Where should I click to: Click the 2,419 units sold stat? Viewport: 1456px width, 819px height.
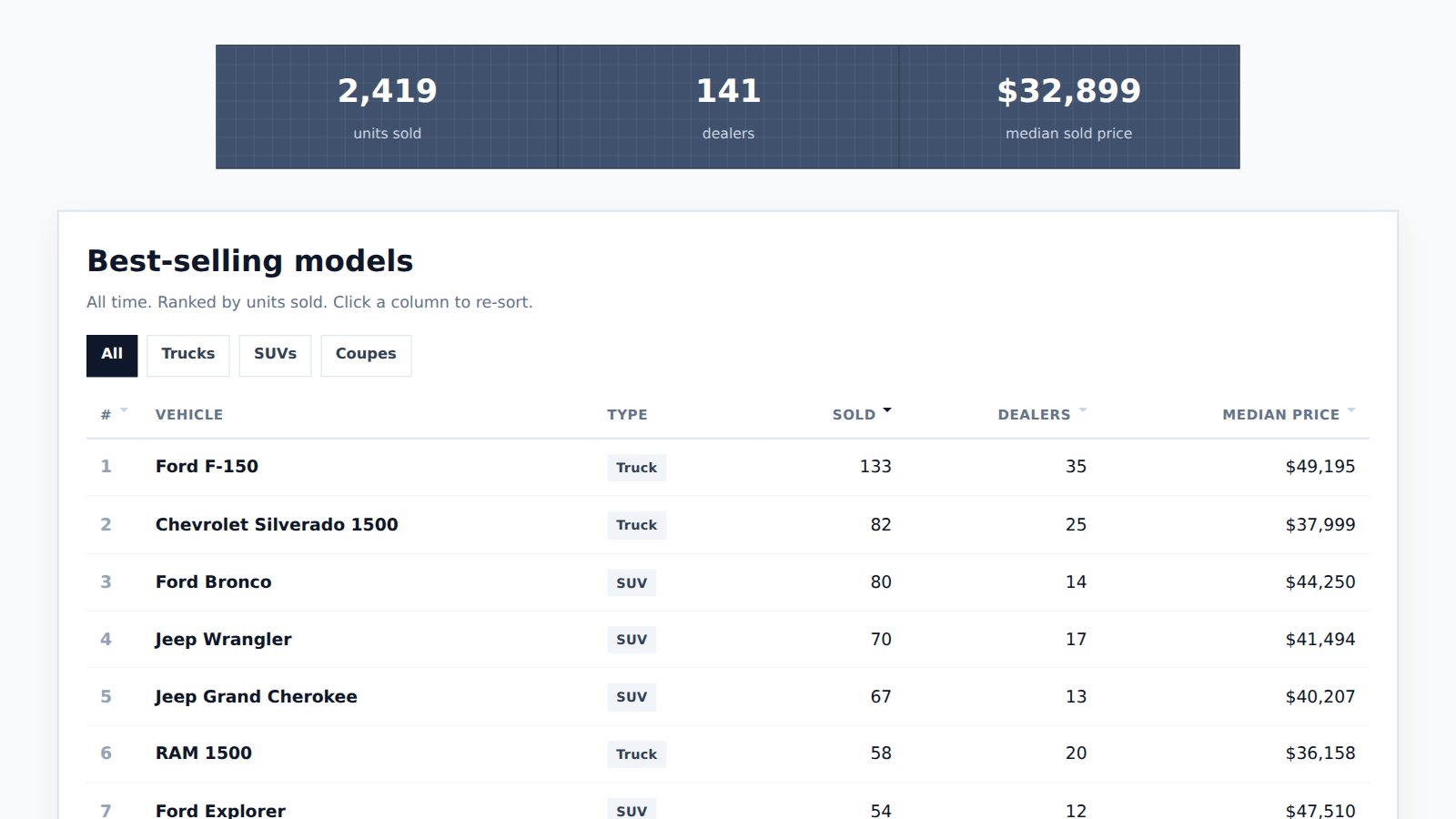click(387, 106)
